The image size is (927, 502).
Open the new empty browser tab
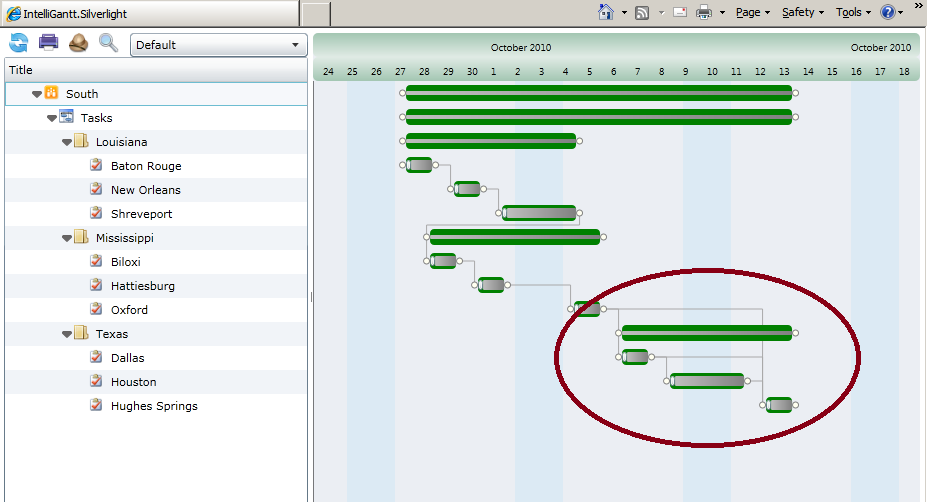click(315, 14)
